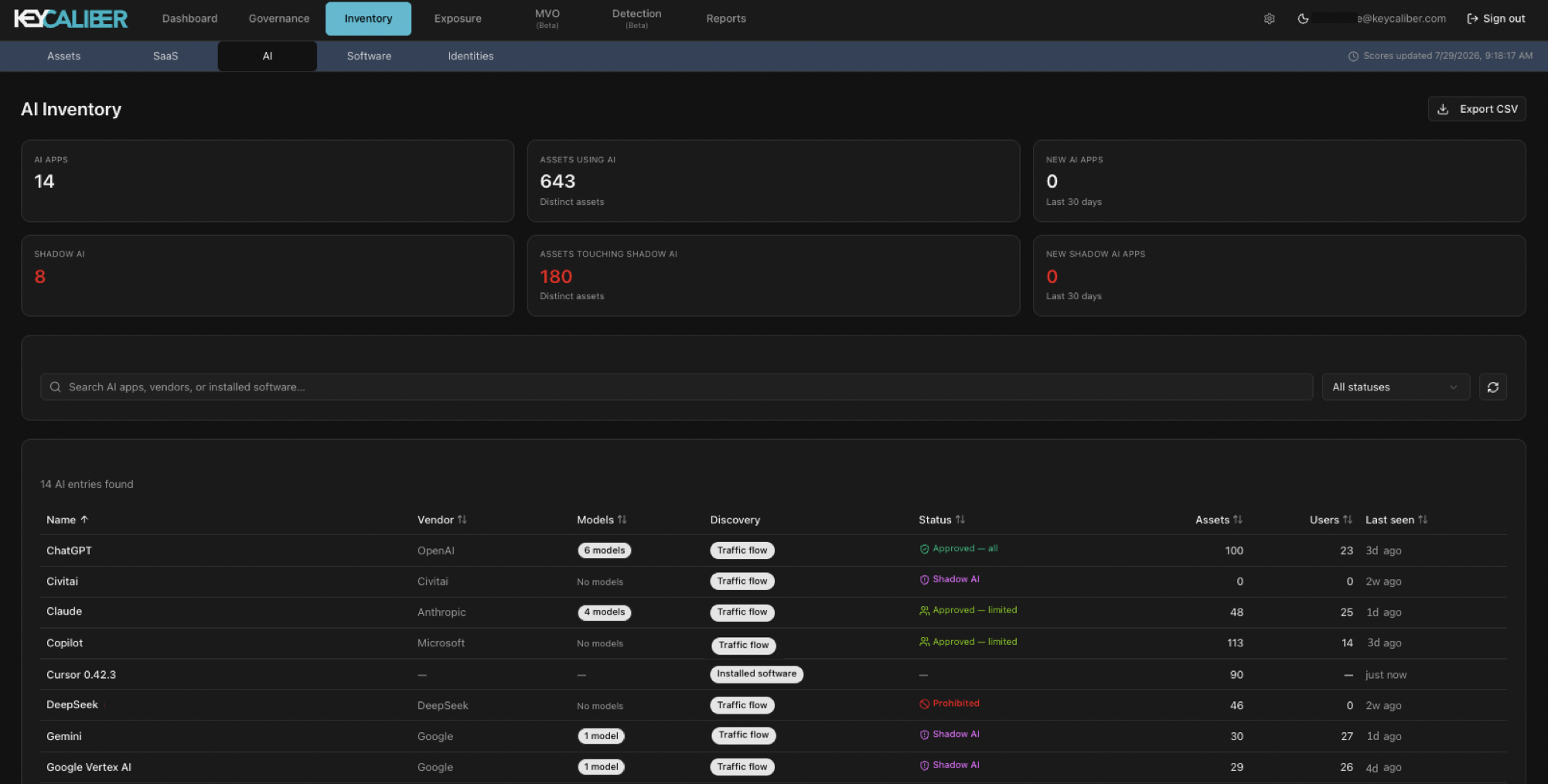Click the Installed software badge for Cursor
Image resolution: width=1548 pixels, height=784 pixels.
click(756, 674)
